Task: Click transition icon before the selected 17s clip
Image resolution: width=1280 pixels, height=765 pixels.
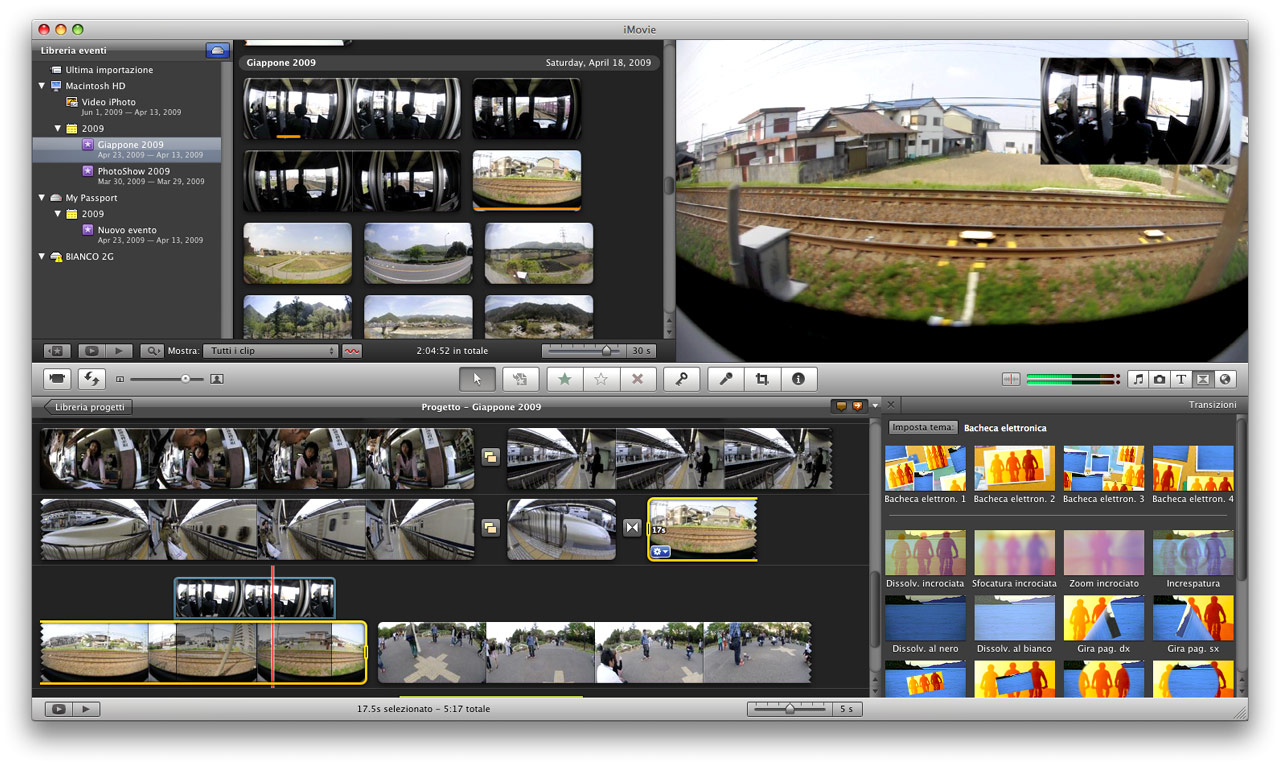Action: click(x=632, y=527)
